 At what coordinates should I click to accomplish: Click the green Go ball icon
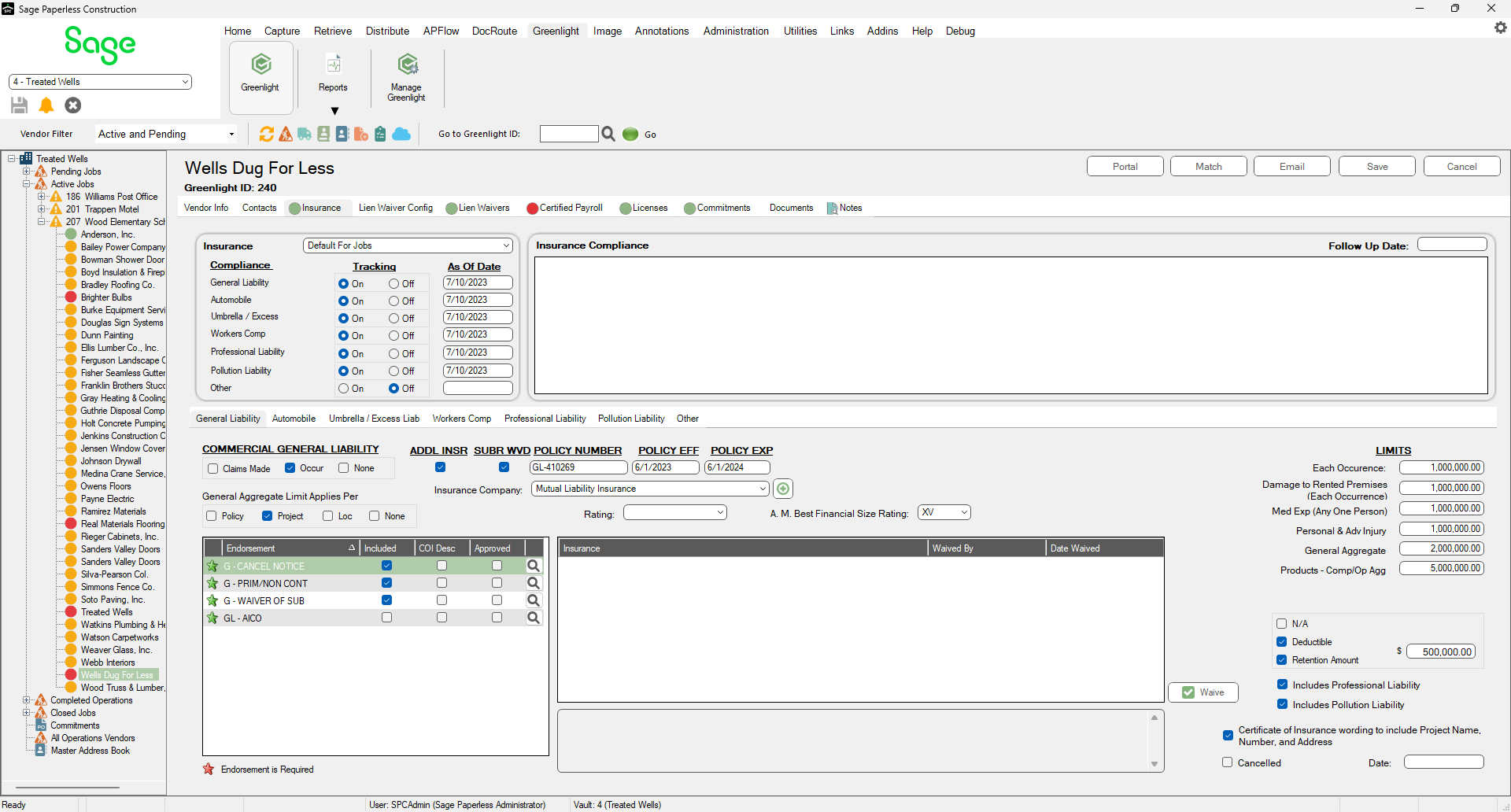630,134
